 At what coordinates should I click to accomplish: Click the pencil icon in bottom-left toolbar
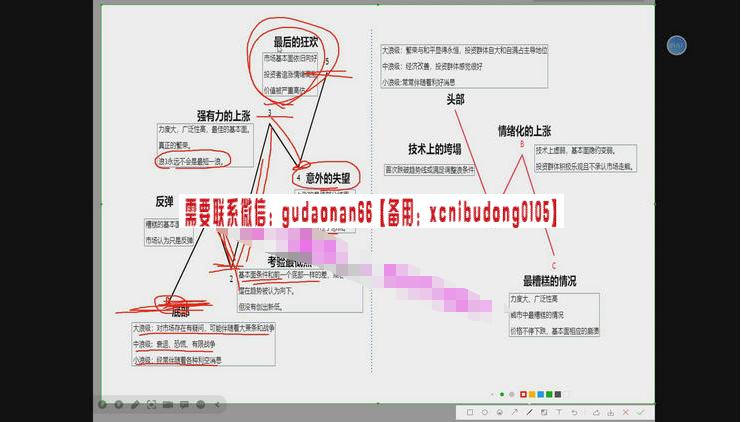pos(134,404)
